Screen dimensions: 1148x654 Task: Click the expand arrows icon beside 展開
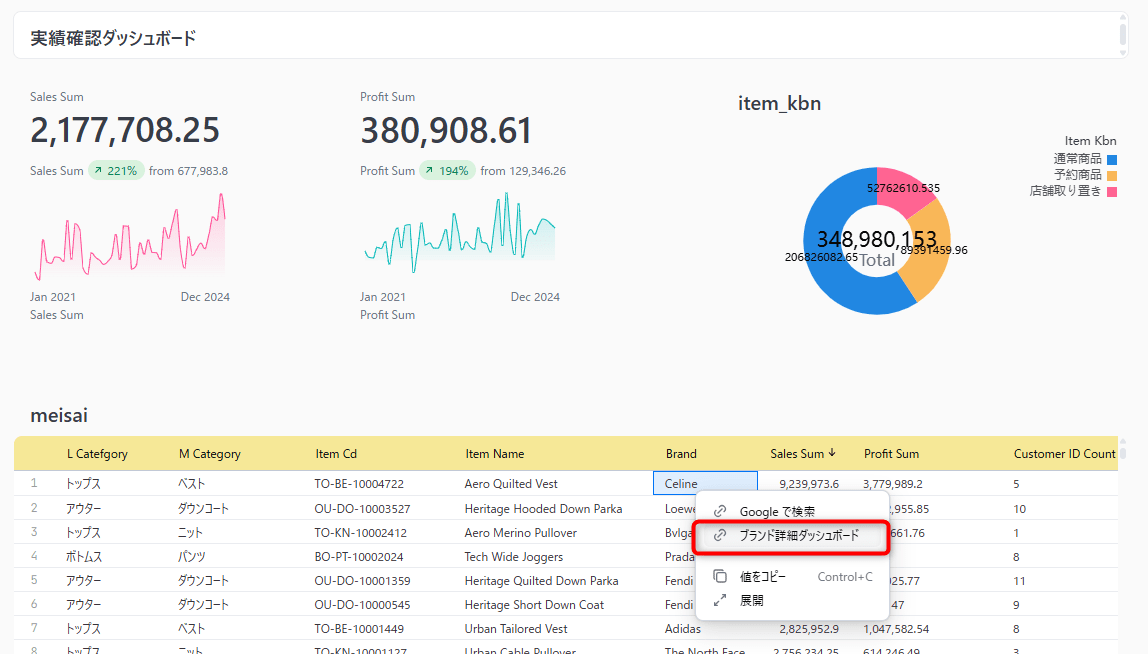pos(720,600)
